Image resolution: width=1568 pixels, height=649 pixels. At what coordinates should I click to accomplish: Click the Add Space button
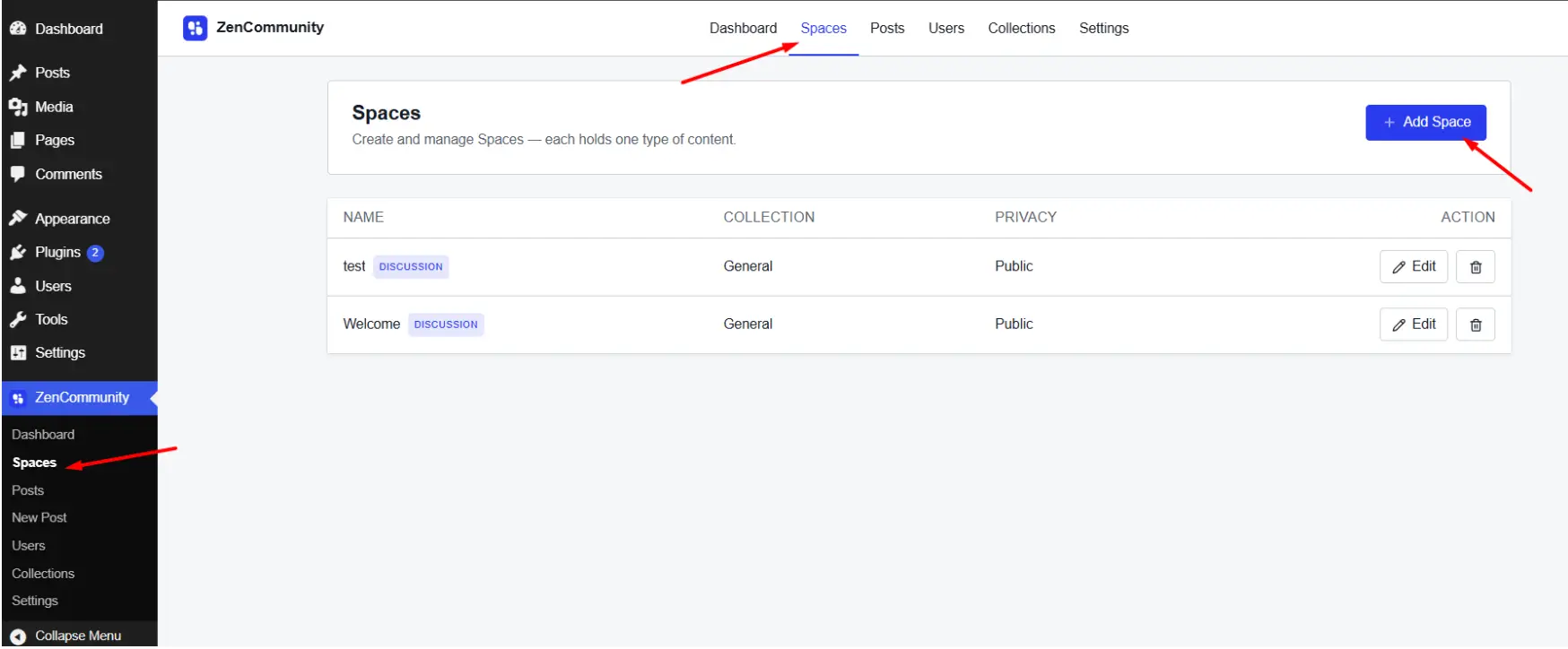pos(1425,122)
